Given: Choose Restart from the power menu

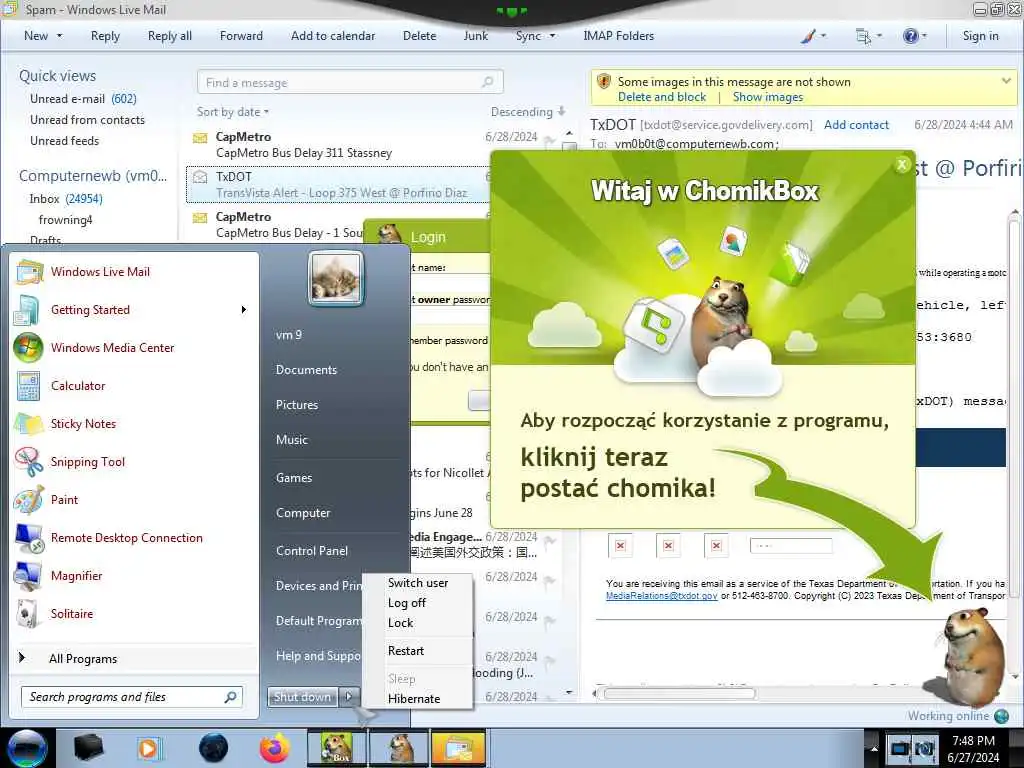Looking at the screenshot, I should coord(406,651).
